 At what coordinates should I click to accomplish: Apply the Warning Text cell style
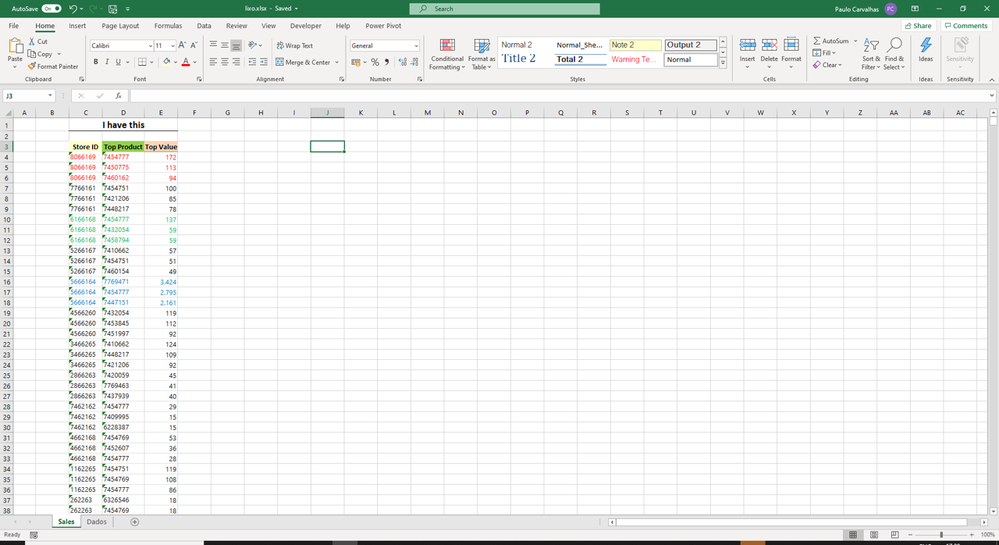click(x=635, y=59)
